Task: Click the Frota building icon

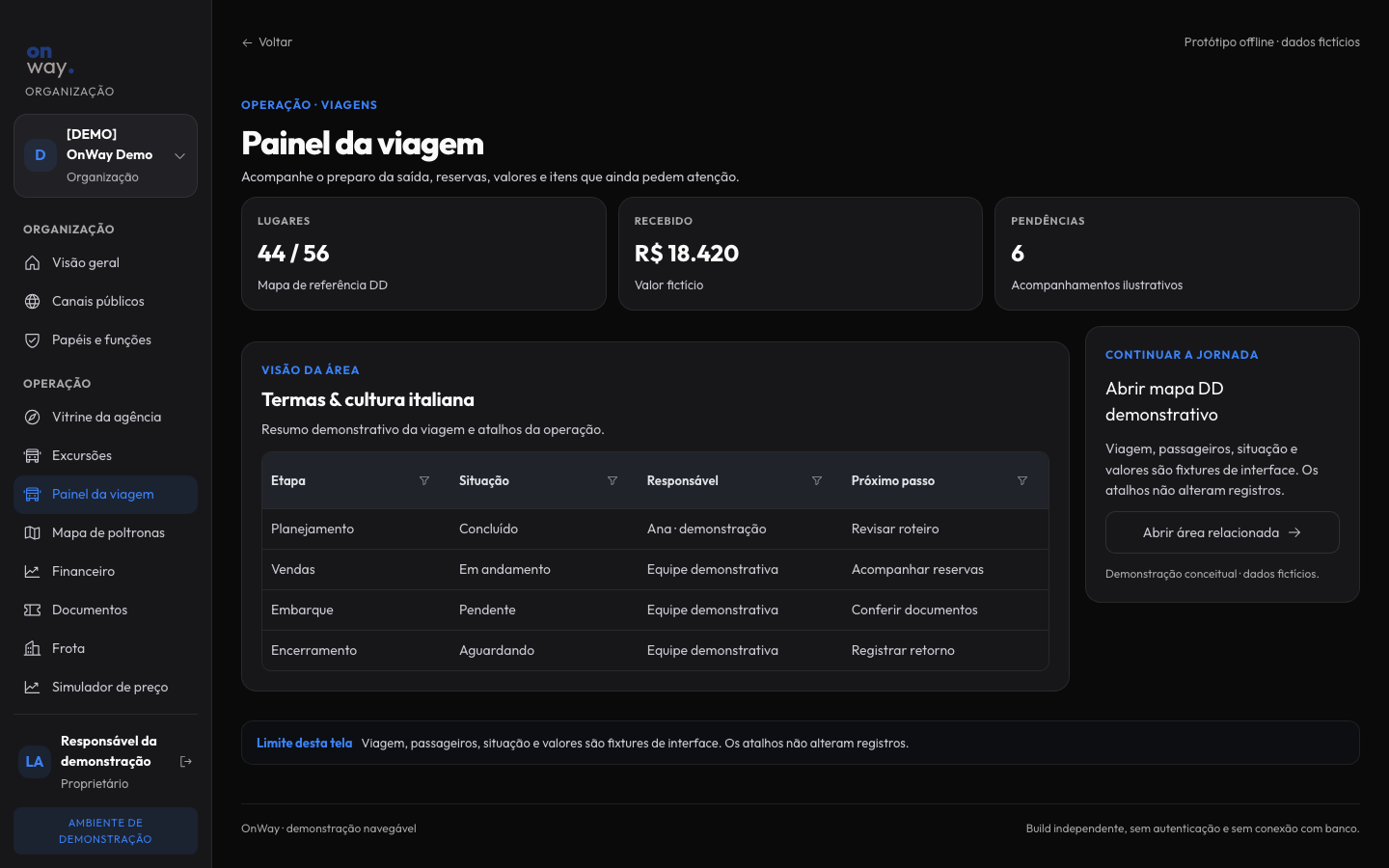Action: coord(32,648)
